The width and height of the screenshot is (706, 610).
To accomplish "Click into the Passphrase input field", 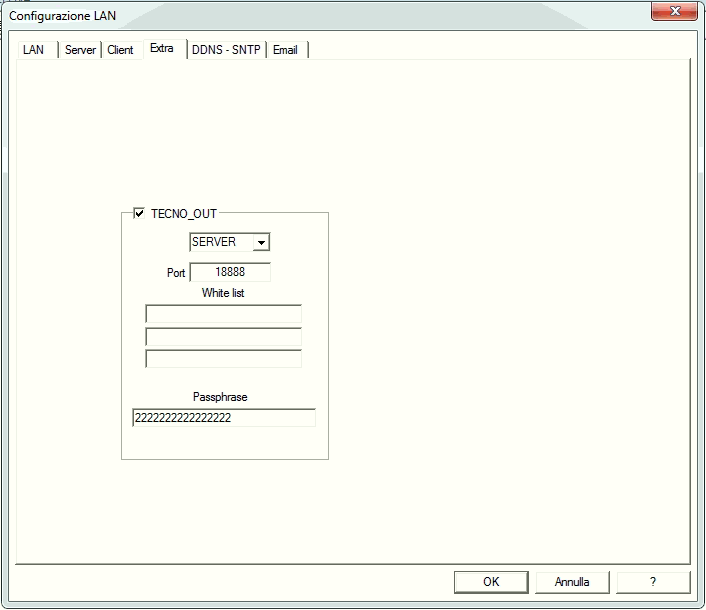I will point(223,418).
